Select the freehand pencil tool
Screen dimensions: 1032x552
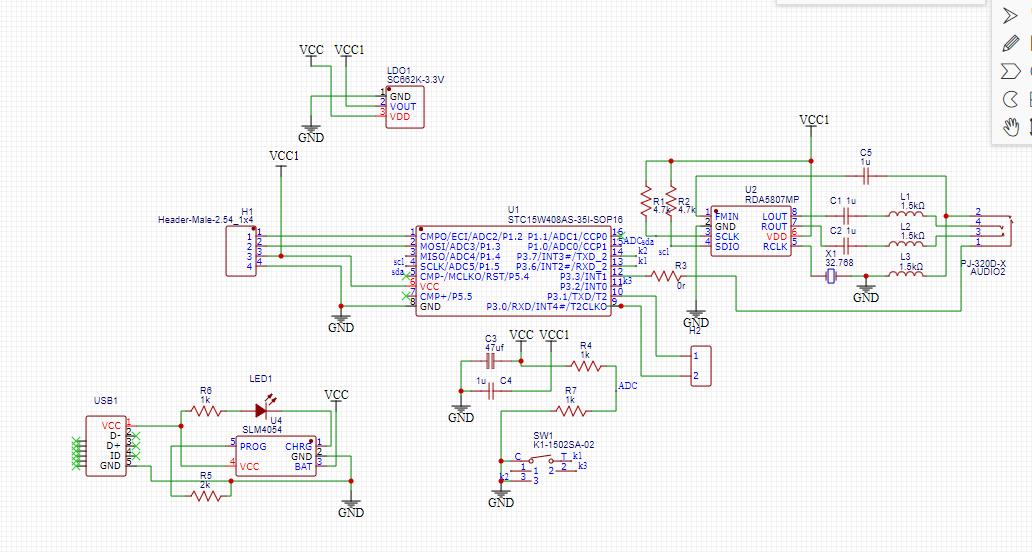[1010, 43]
